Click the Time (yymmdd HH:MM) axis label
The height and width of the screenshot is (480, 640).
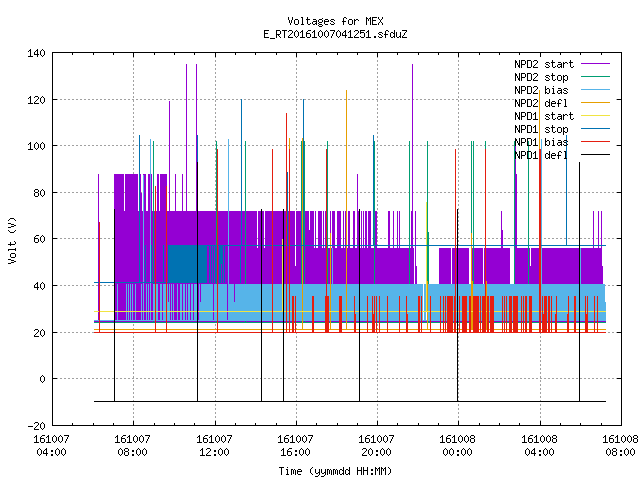tap(335, 471)
